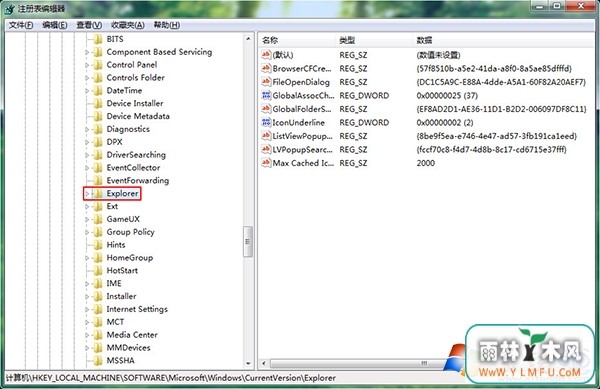Click the Registry Editor title bar icon
Image resolution: width=600 pixels, height=389 pixels.
(x=10, y=8)
